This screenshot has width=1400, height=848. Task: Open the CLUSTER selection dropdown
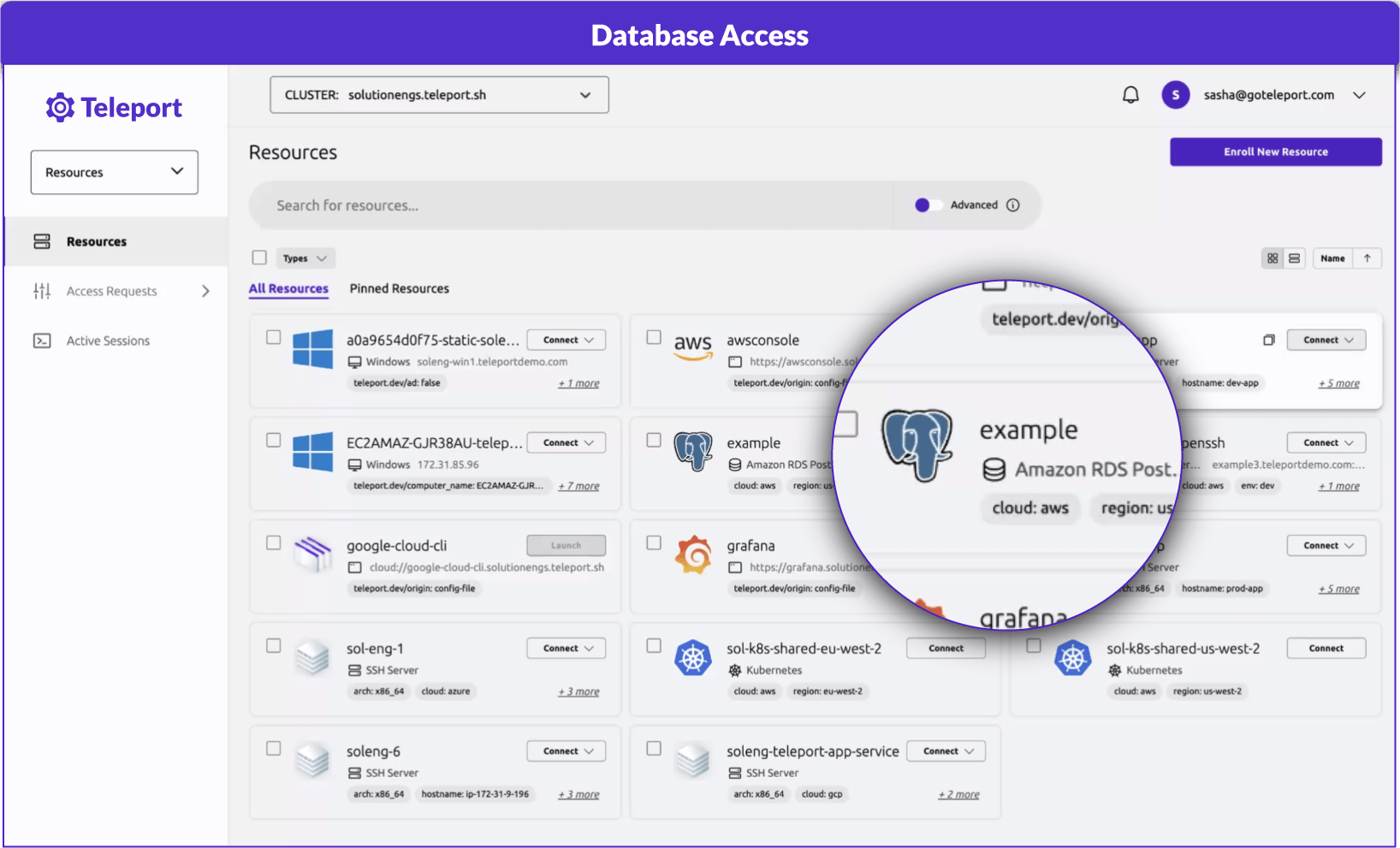tap(439, 95)
